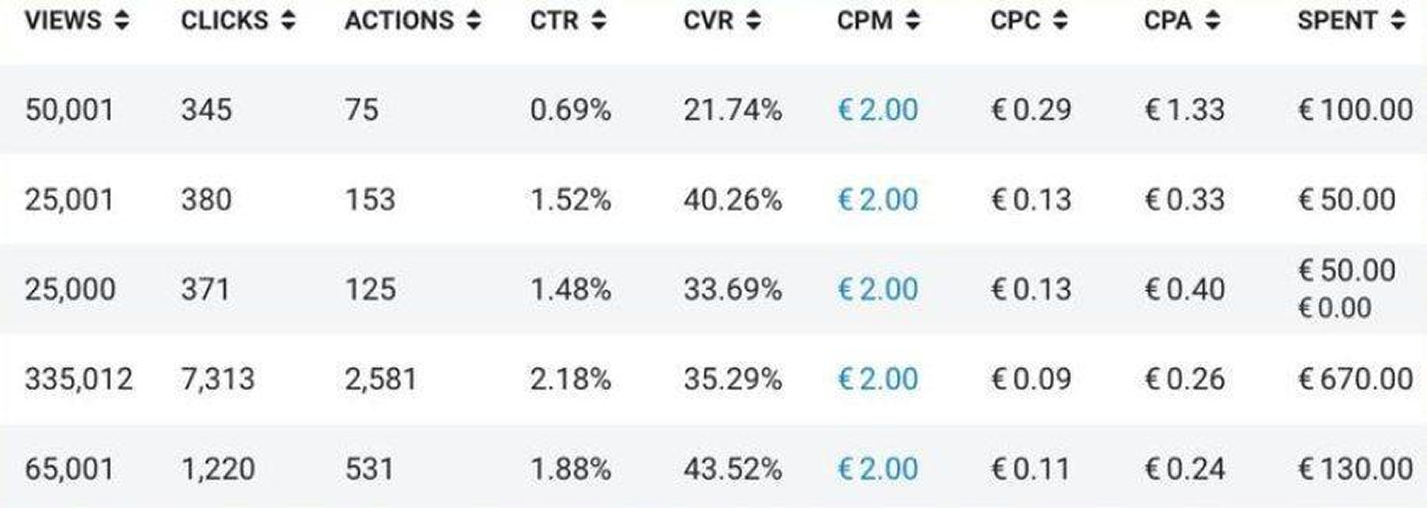Click the VIEWS column header label
1427x508 pixels.
[64, 21]
